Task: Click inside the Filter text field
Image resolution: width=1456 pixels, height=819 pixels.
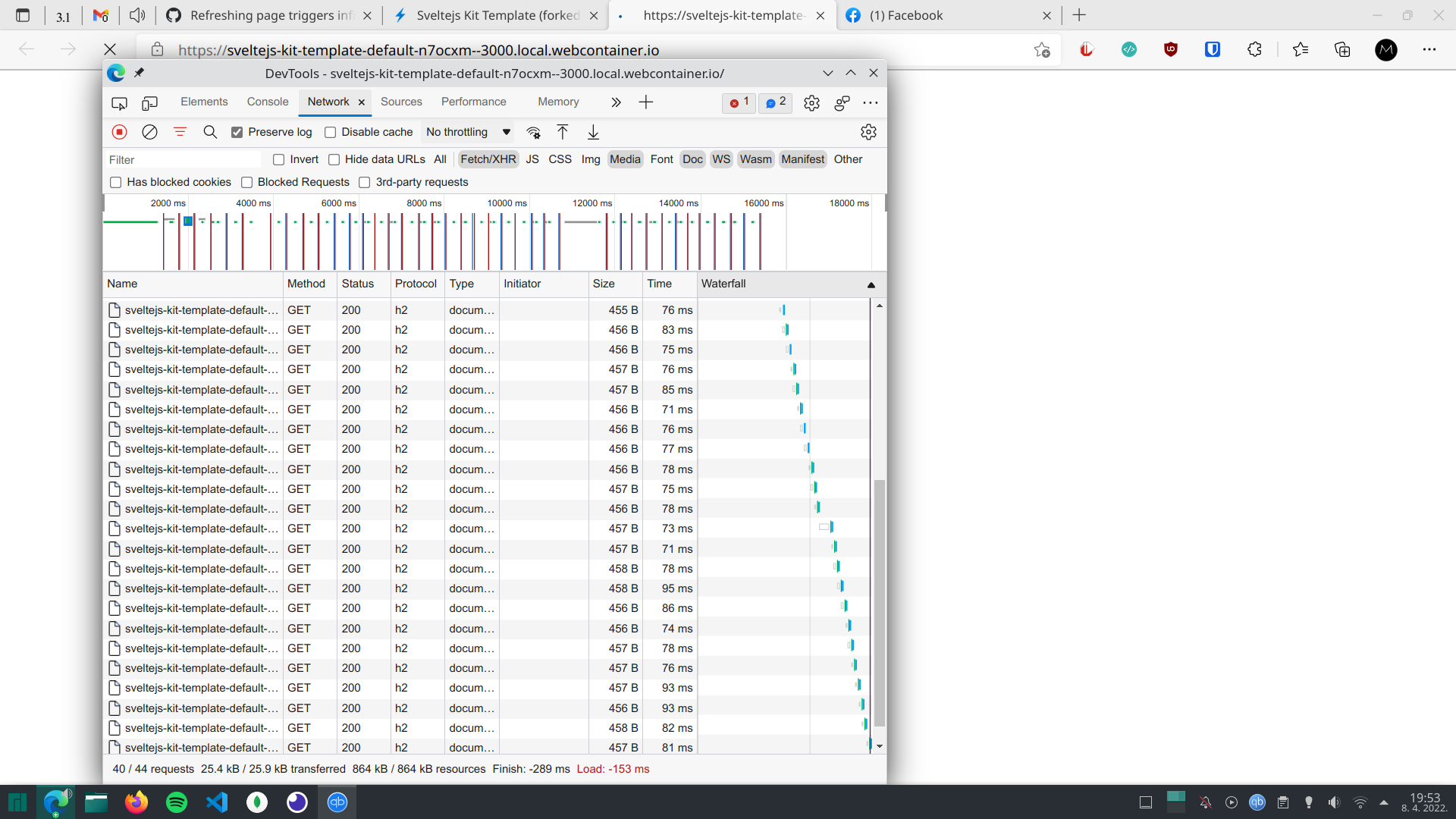Action: pyautogui.click(x=182, y=159)
